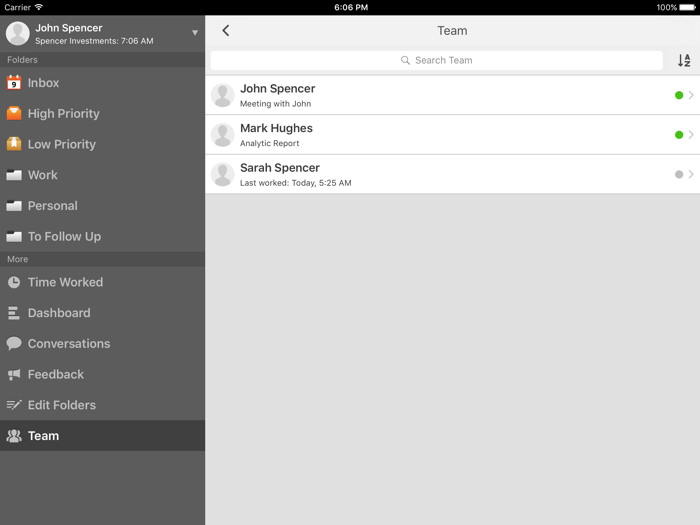Image resolution: width=700 pixels, height=525 pixels.
Task: Tap Sarah Spencer's gray status dot
Action: 679,175
